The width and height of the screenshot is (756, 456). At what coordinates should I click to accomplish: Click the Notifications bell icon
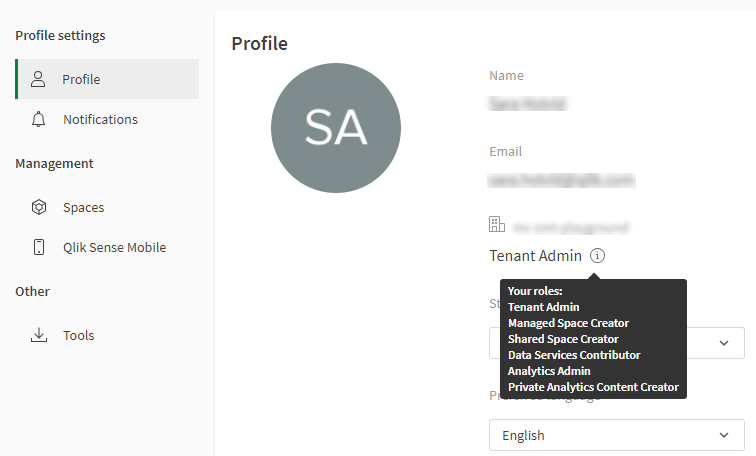39,119
